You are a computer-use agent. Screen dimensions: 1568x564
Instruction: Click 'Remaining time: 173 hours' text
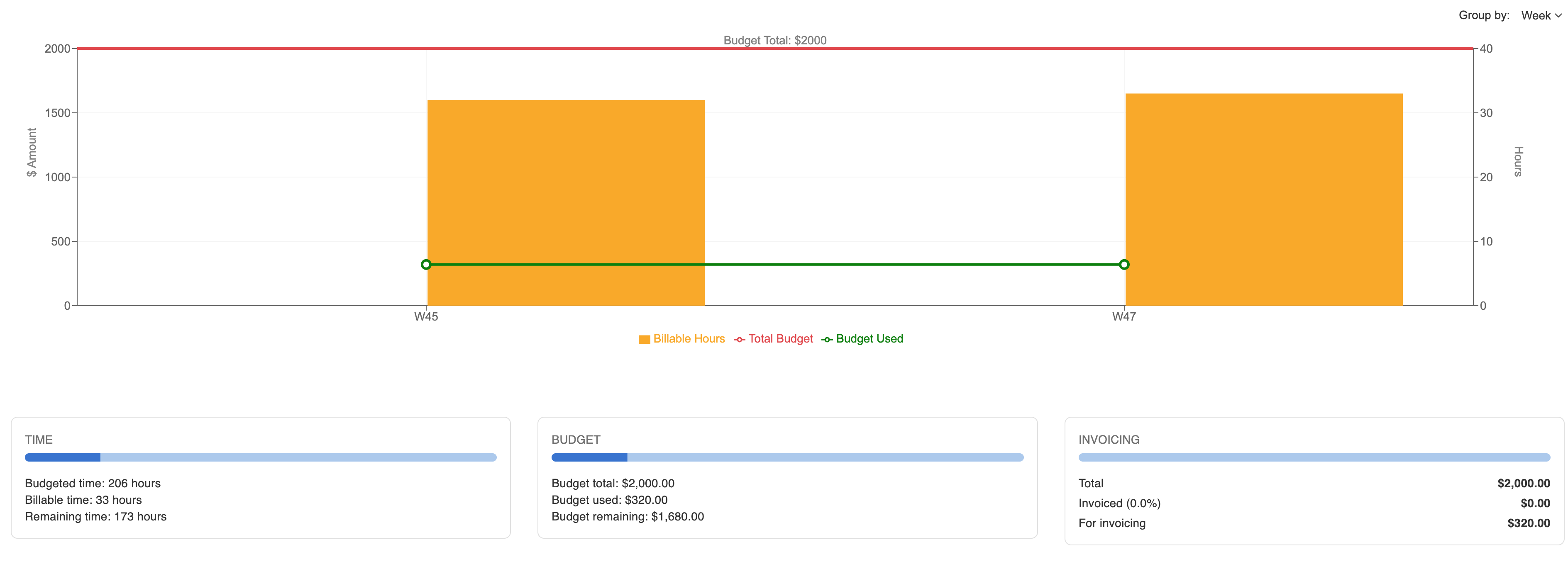95,517
